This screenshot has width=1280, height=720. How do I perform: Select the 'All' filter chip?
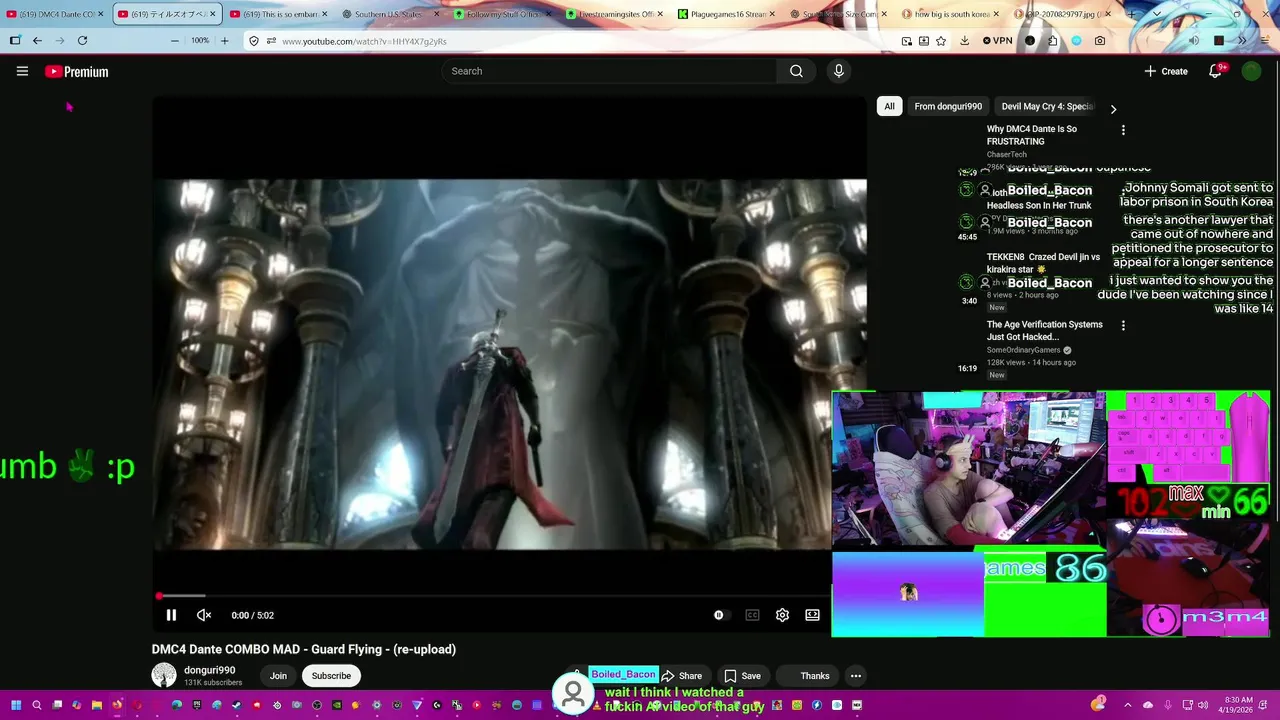pyautogui.click(x=889, y=106)
